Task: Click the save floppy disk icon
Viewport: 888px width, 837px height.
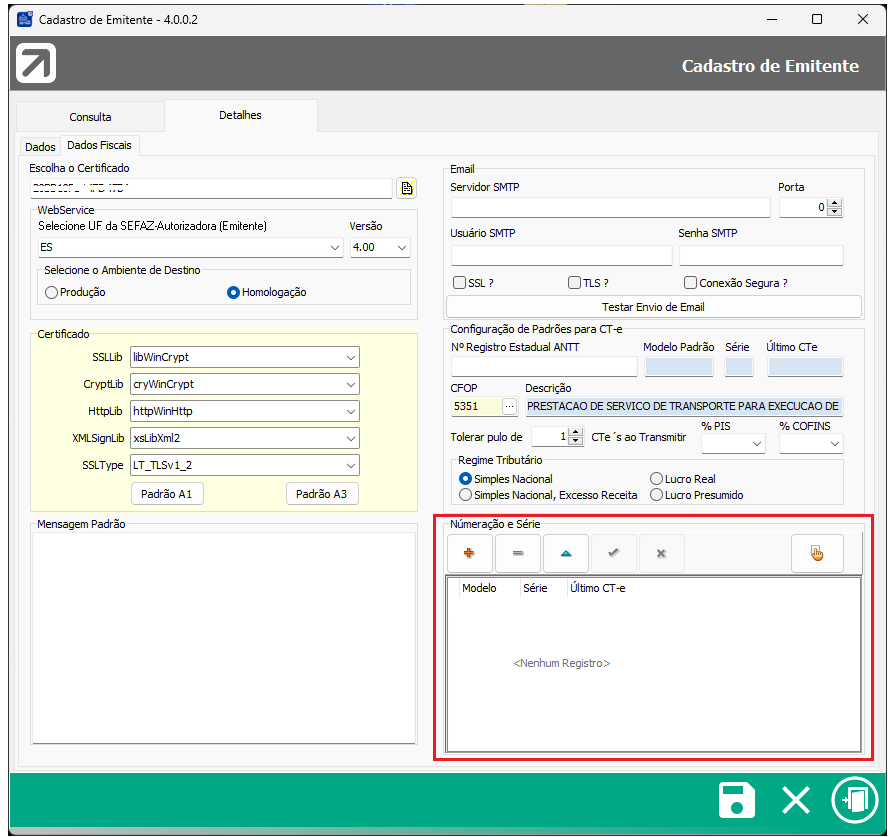Action: coord(737,800)
